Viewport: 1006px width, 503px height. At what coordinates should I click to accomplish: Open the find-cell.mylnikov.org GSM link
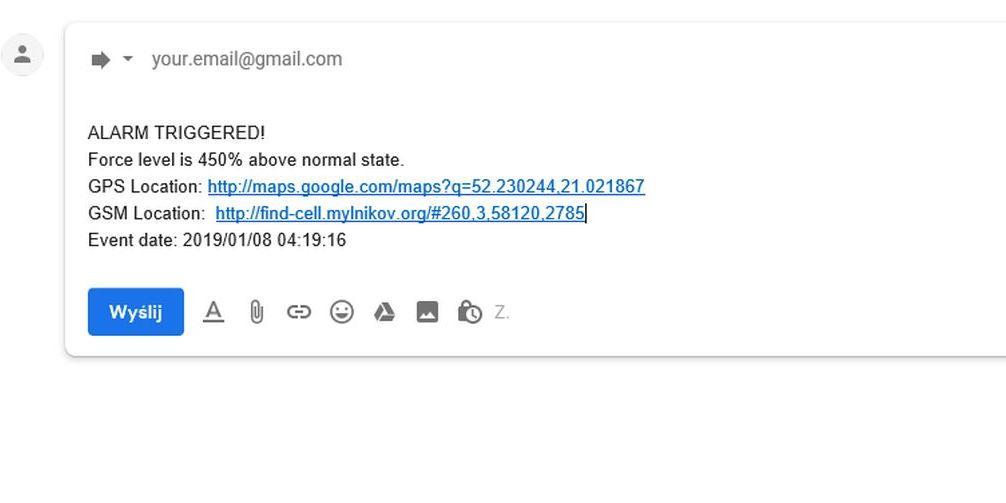pyautogui.click(x=400, y=214)
